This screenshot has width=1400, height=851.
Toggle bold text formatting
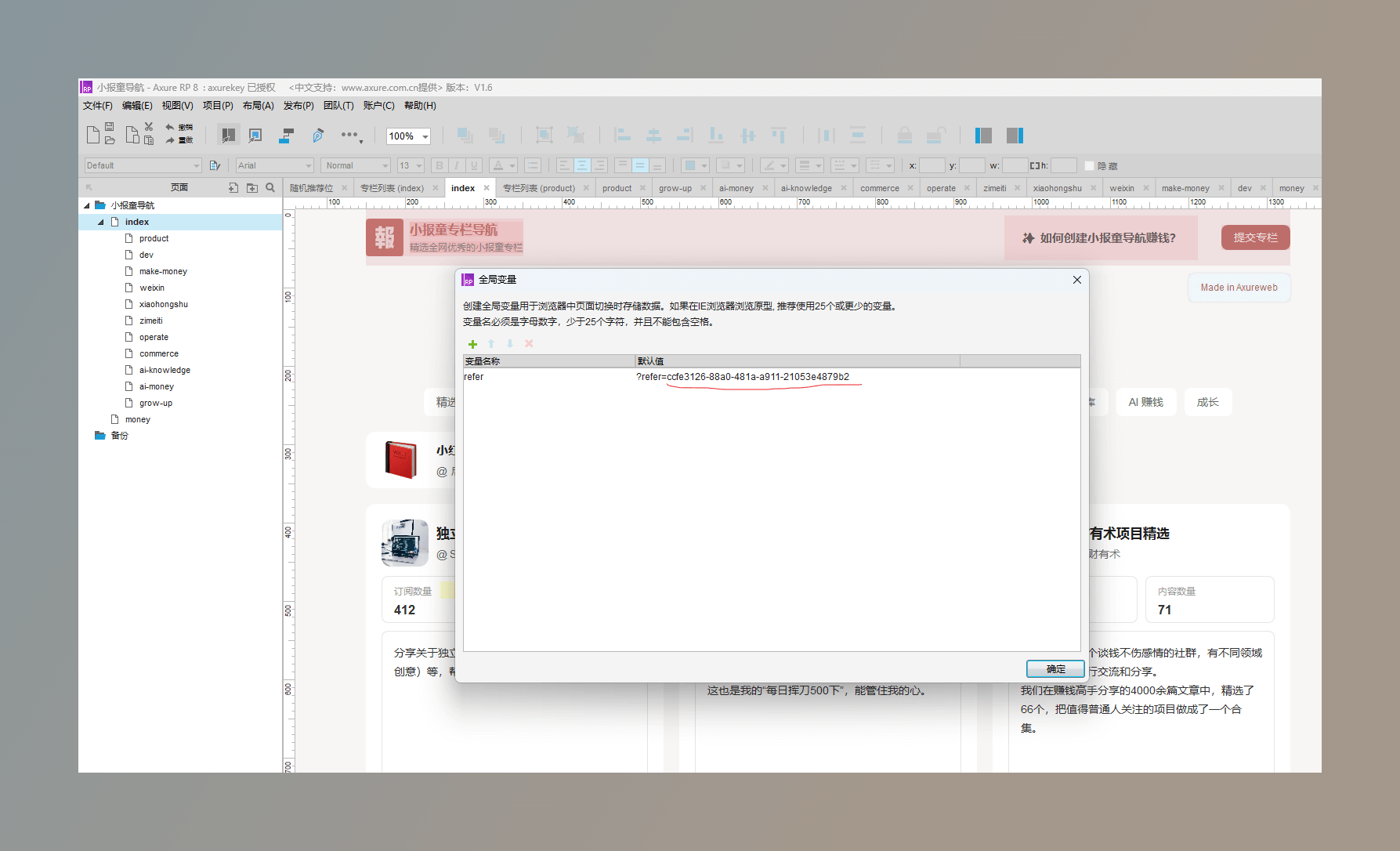coord(440,165)
